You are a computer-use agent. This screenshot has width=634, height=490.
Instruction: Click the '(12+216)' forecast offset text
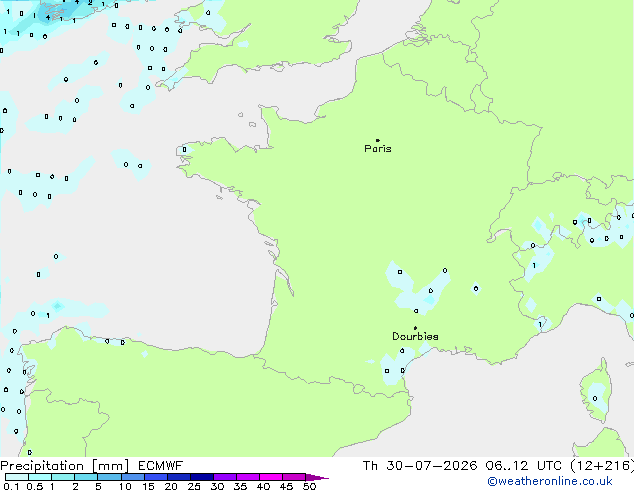(x=602, y=466)
